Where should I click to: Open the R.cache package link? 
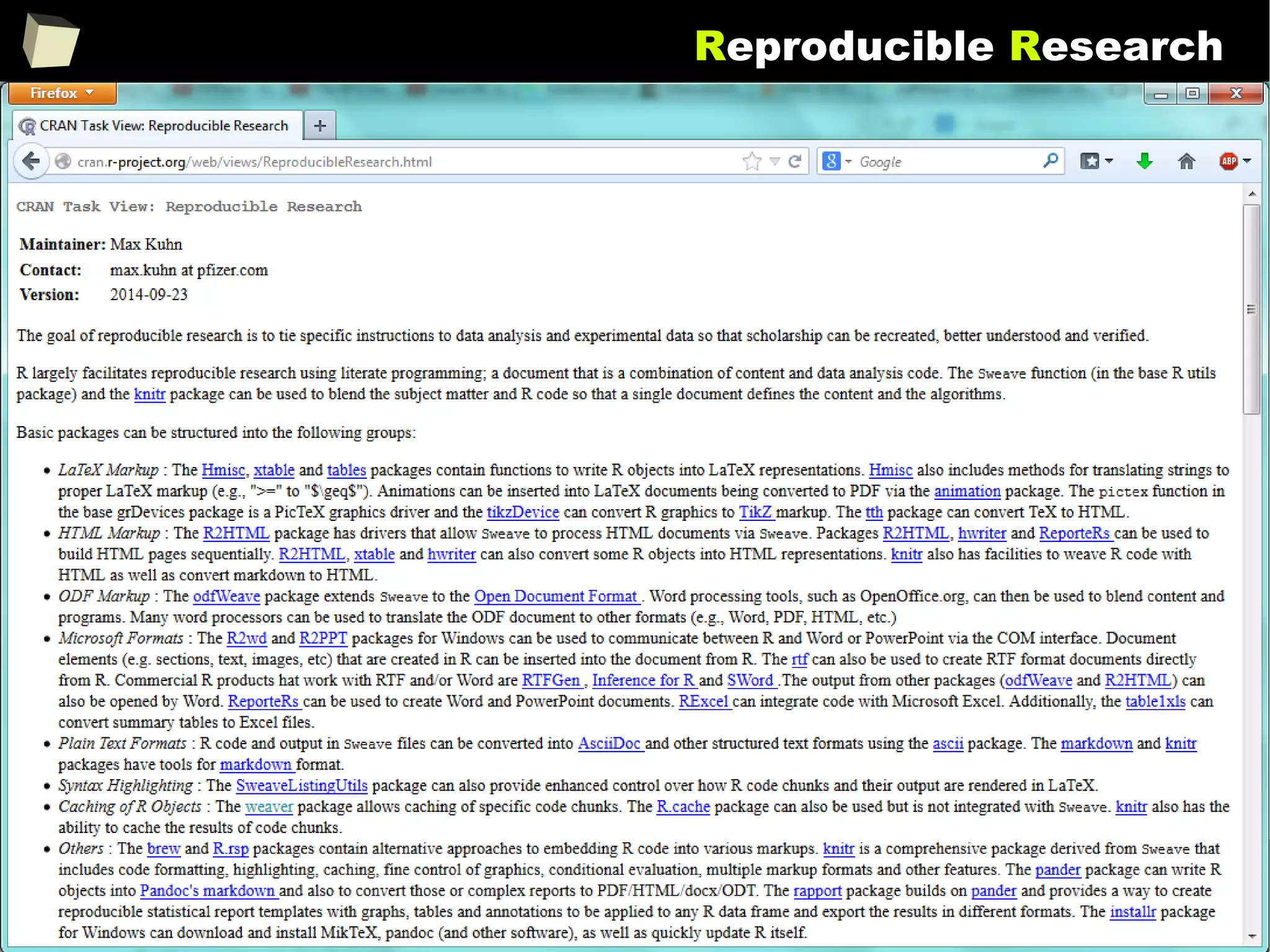(683, 807)
